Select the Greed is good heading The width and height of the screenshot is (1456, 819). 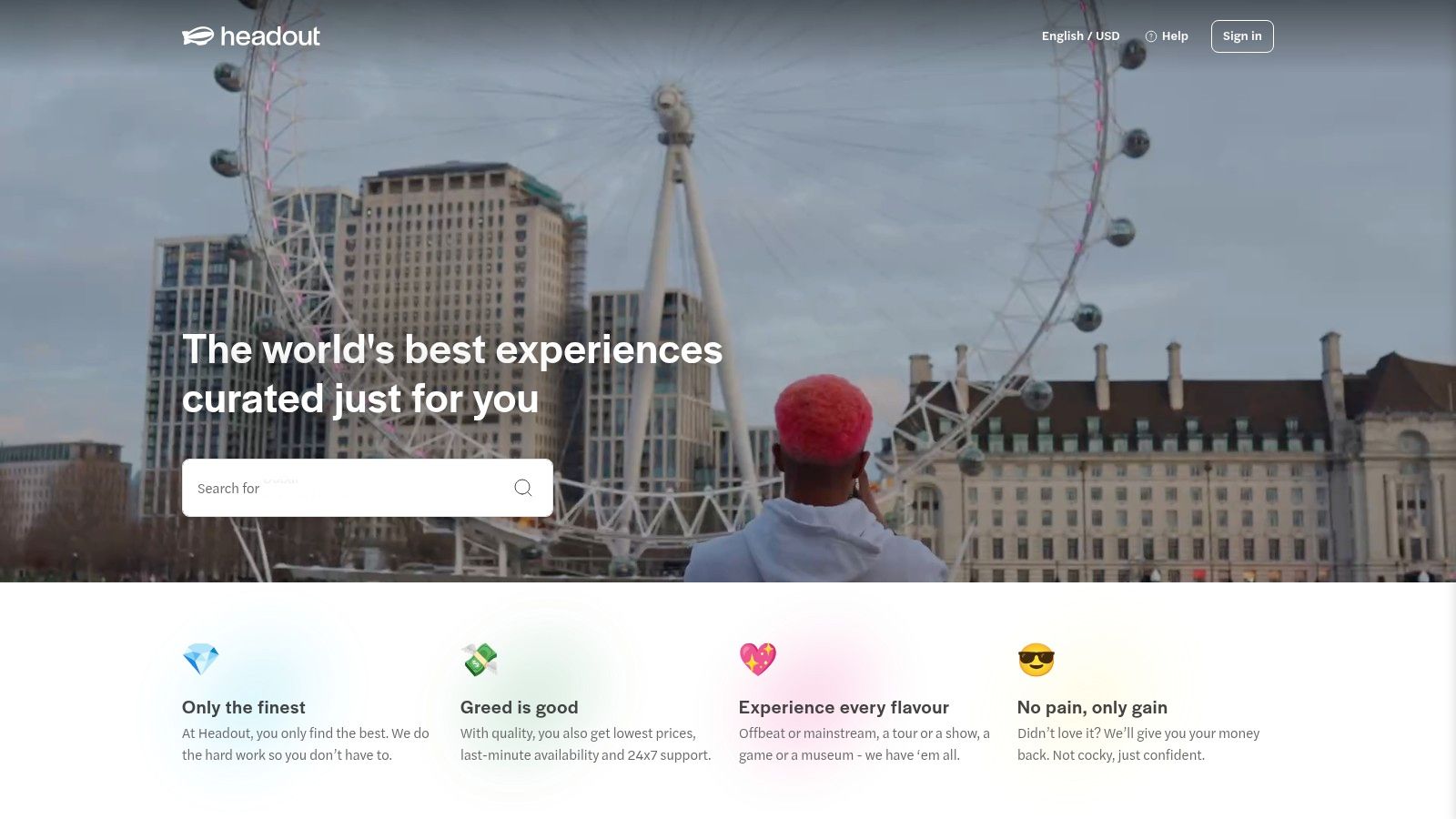click(x=520, y=707)
